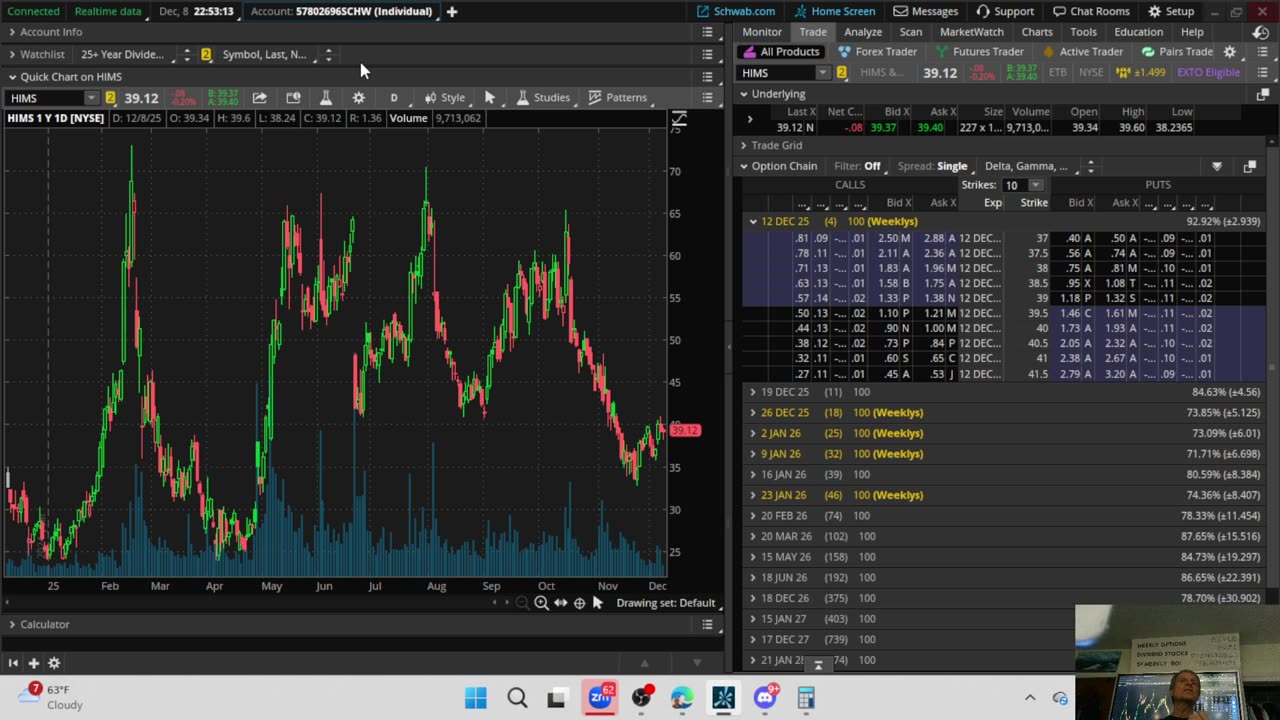Select the Pairs Trader sub-tab

pos(1177,52)
